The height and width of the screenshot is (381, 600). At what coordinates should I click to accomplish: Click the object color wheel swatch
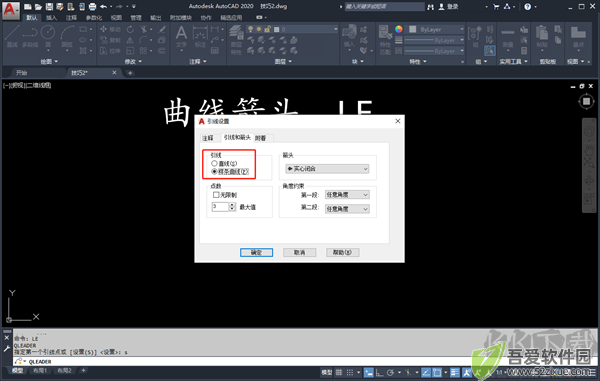pos(399,29)
